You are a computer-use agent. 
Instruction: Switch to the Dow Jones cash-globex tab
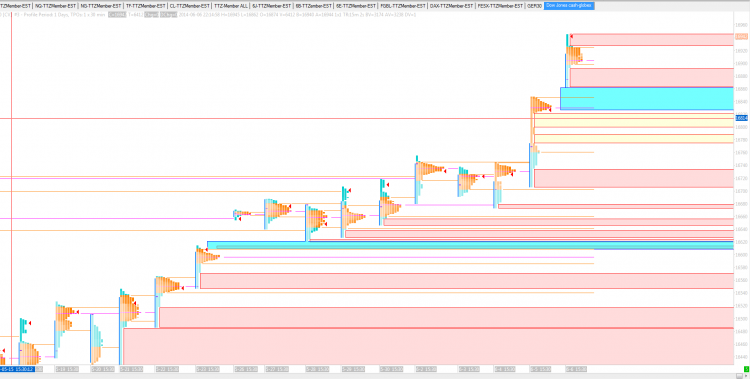coord(569,6)
